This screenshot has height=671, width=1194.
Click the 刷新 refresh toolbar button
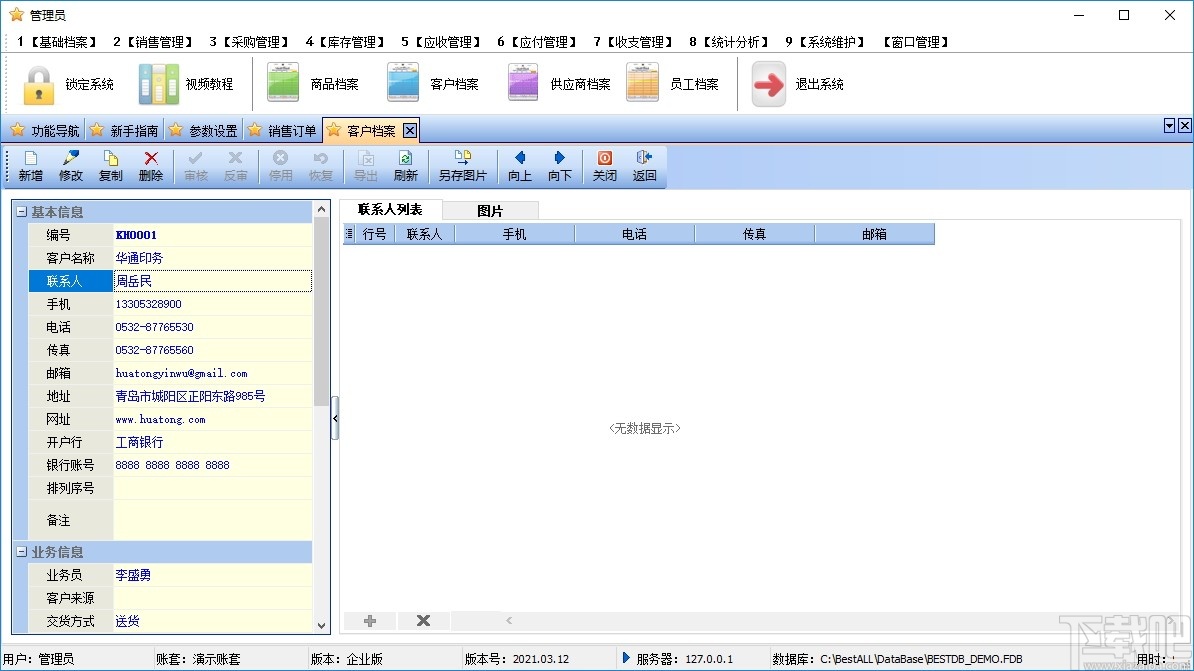406,166
